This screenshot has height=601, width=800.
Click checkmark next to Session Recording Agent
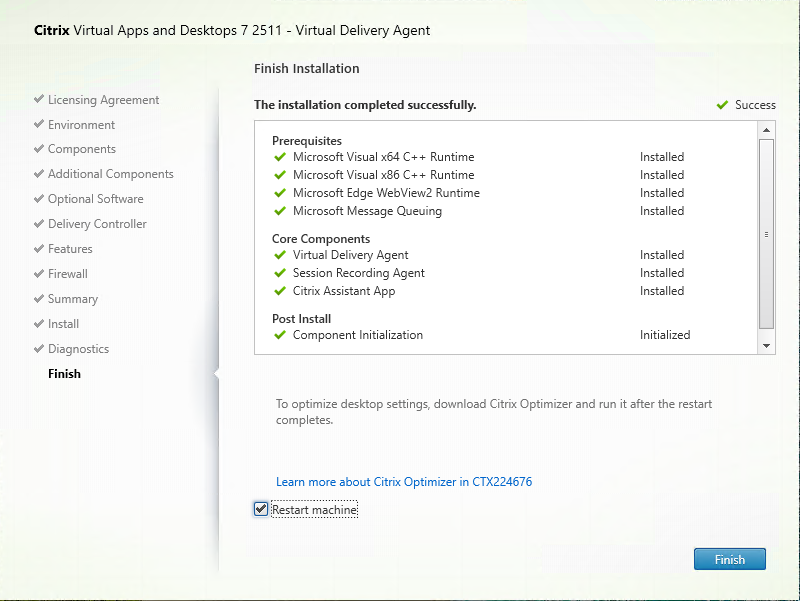[280, 273]
